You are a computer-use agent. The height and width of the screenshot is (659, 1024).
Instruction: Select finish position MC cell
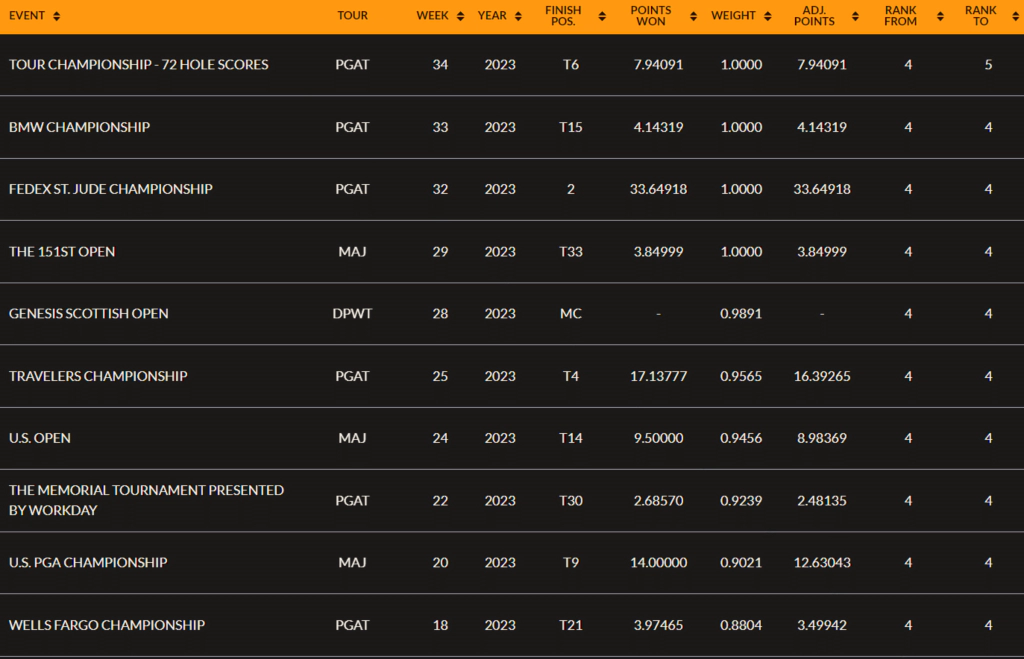point(571,314)
